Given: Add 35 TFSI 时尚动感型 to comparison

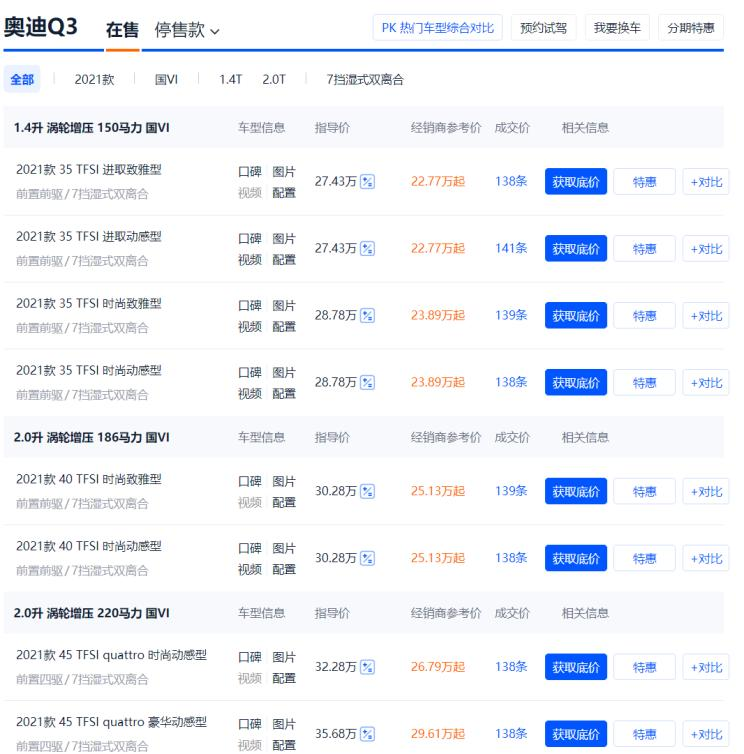Looking at the screenshot, I should 706,383.
